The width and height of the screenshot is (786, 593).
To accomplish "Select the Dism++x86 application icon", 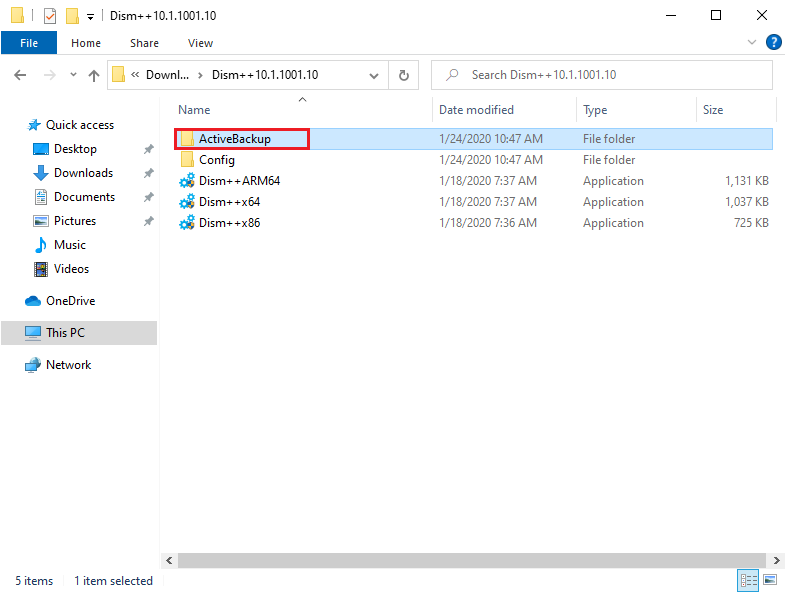I will point(187,223).
